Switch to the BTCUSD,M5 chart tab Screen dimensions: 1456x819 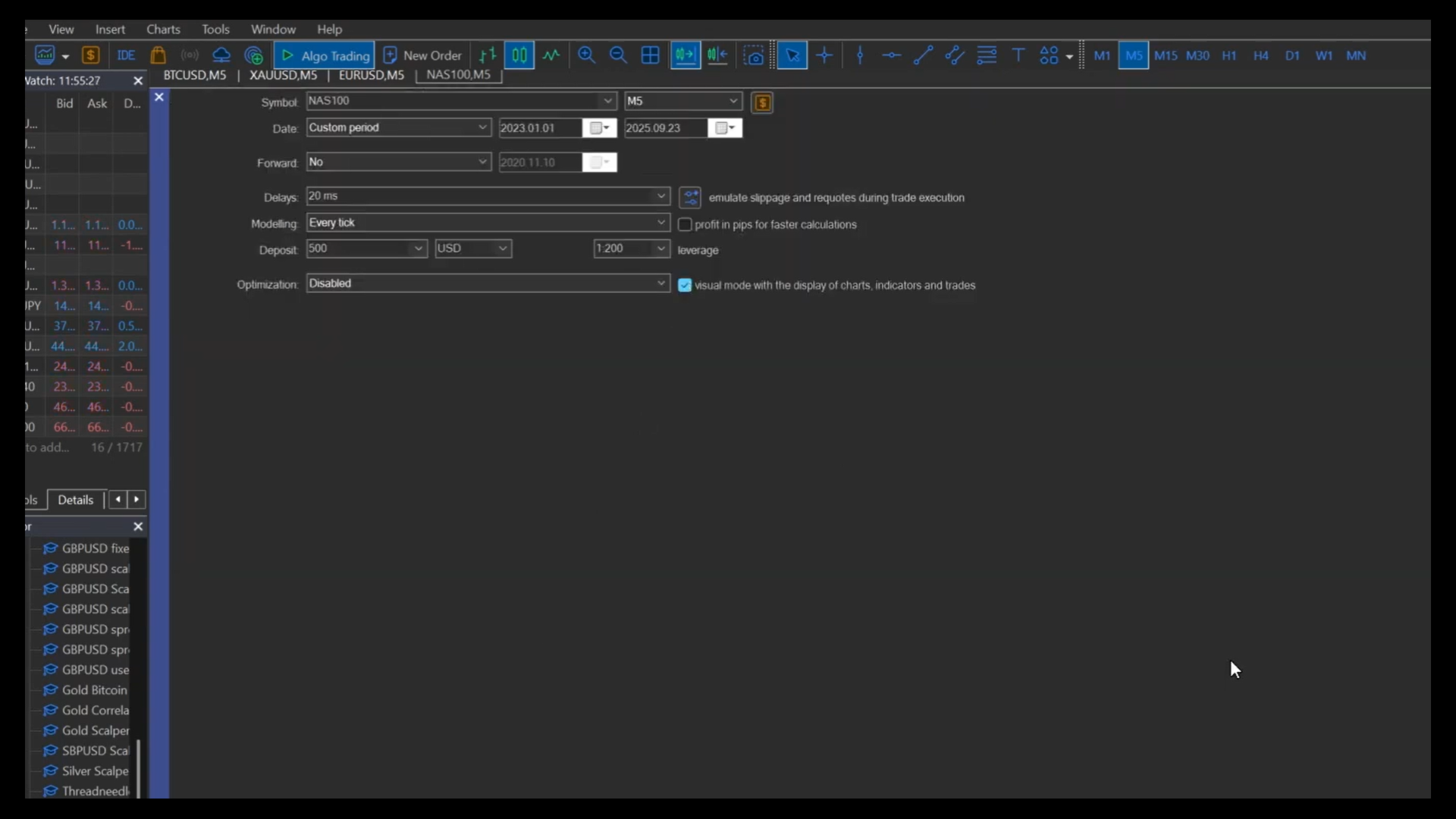tap(195, 75)
